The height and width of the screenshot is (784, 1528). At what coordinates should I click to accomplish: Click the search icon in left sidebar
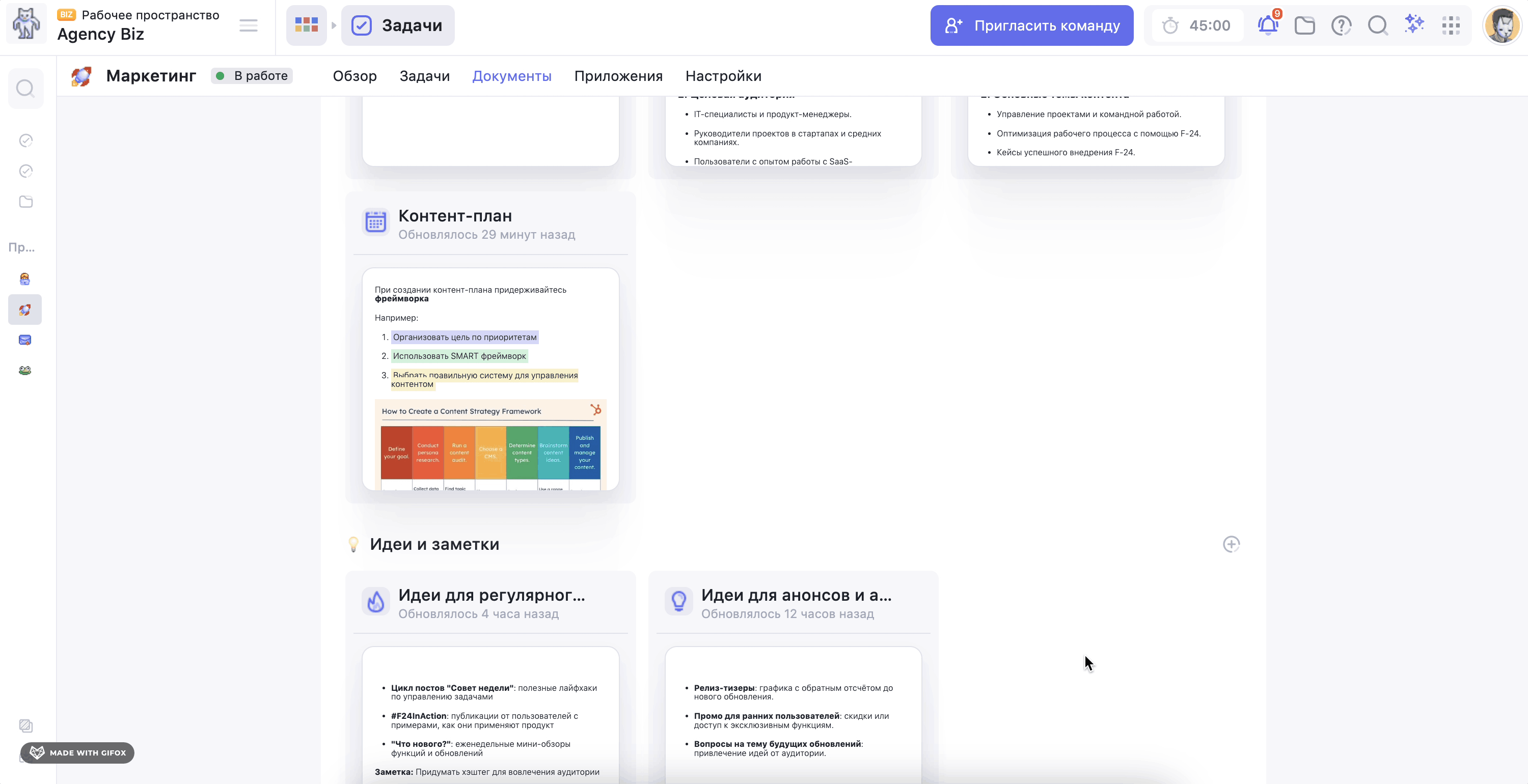click(x=25, y=89)
